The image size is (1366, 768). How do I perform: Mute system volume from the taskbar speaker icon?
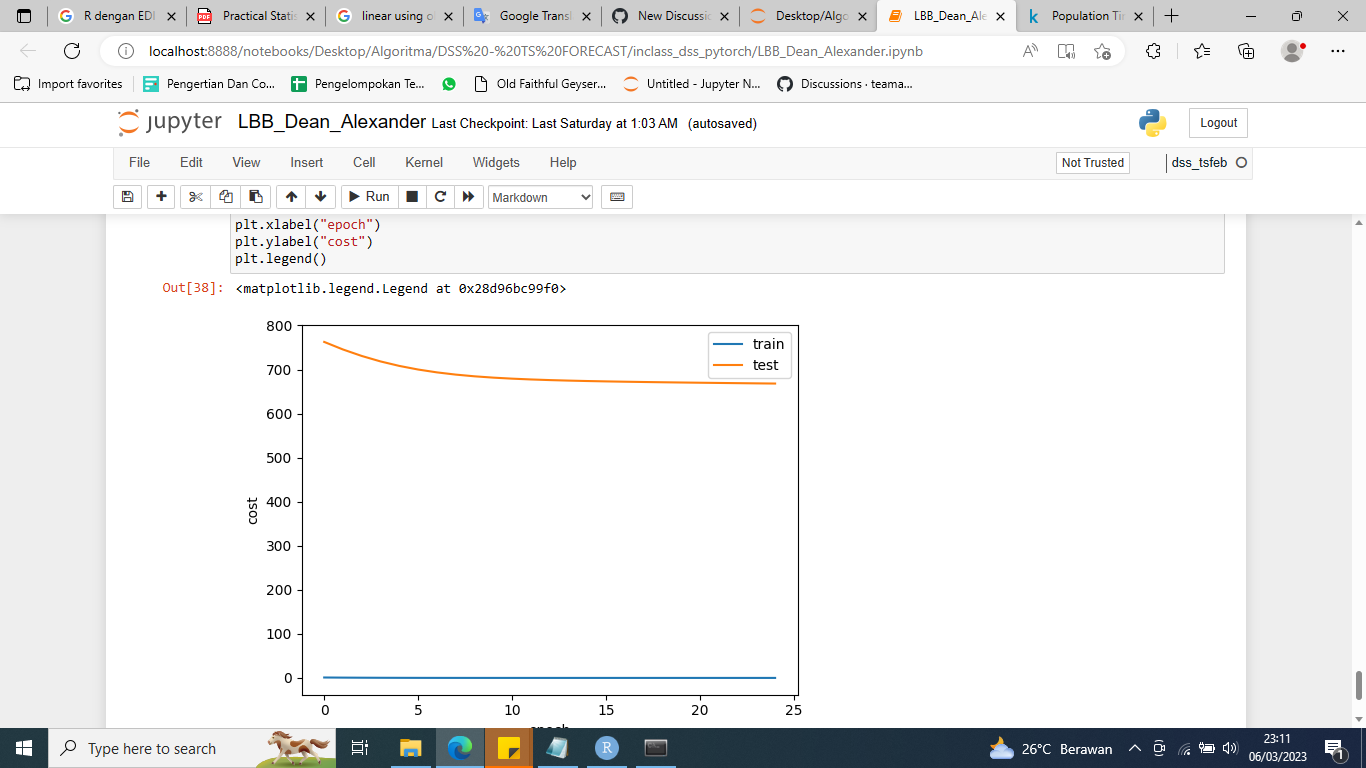click(x=1232, y=748)
